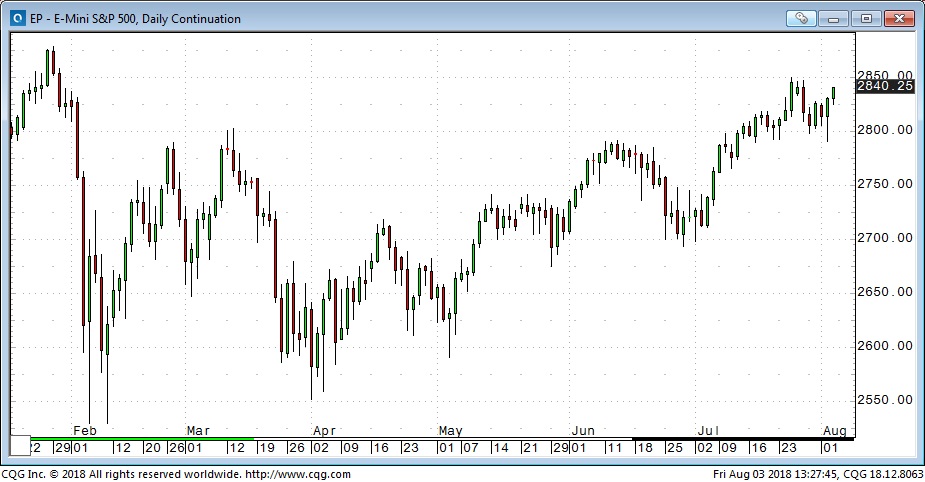Click the date label 20 under February
The width and height of the screenshot is (925, 482).
[152, 448]
